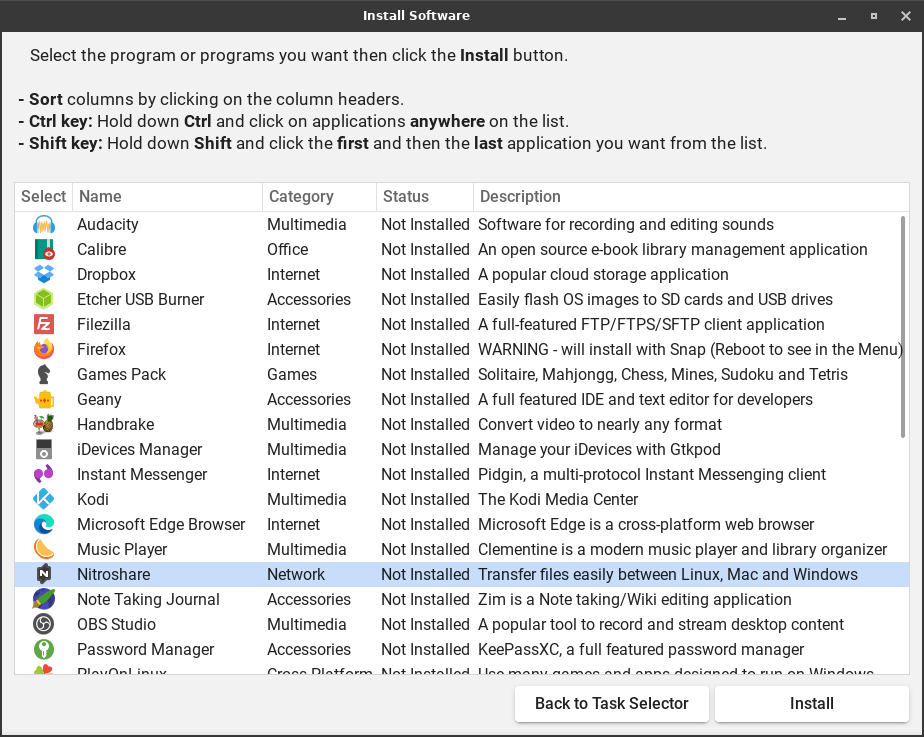The width and height of the screenshot is (924, 737).
Task: Select the Password Manager key icon
Action: [44, 650]
